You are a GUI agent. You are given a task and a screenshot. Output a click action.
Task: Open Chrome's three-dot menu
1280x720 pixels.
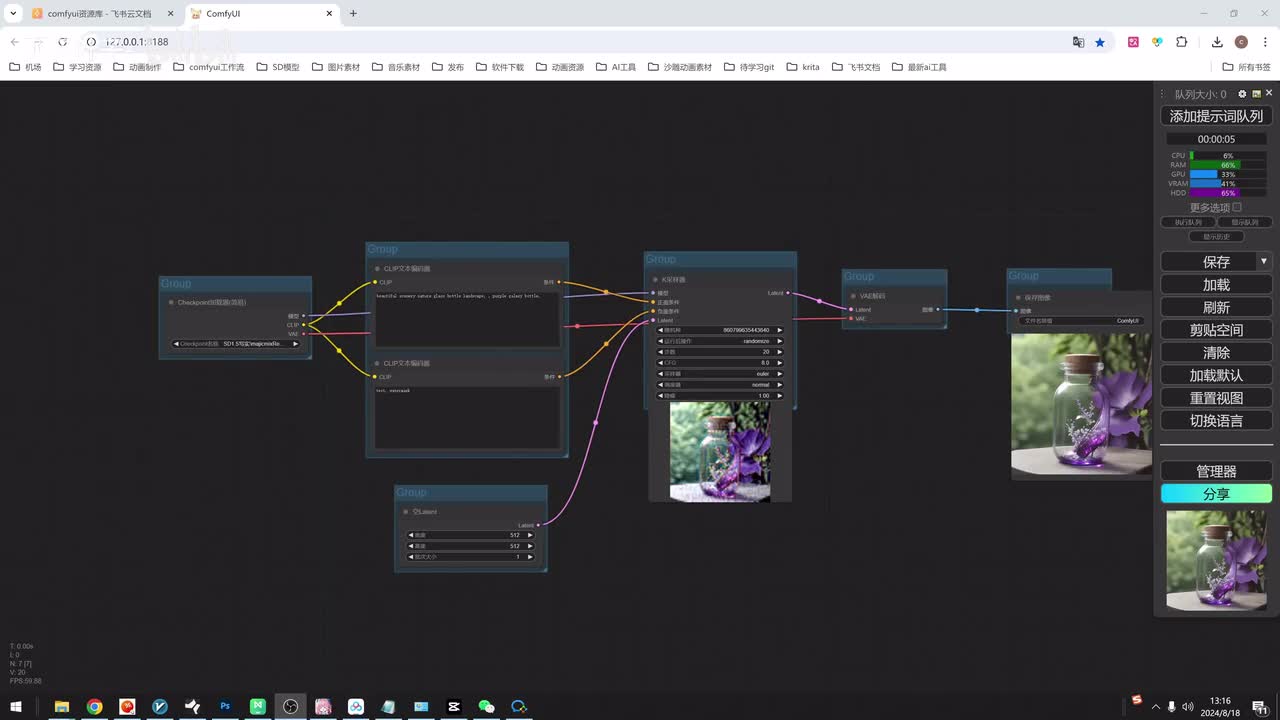click(1264, 42)
